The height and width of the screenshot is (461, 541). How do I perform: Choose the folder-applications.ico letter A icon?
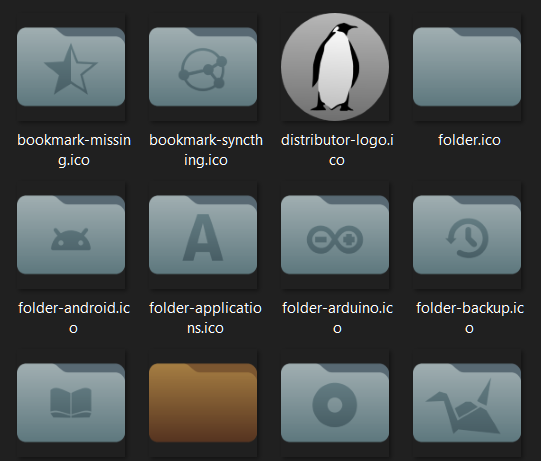click(x=203, y=235)
